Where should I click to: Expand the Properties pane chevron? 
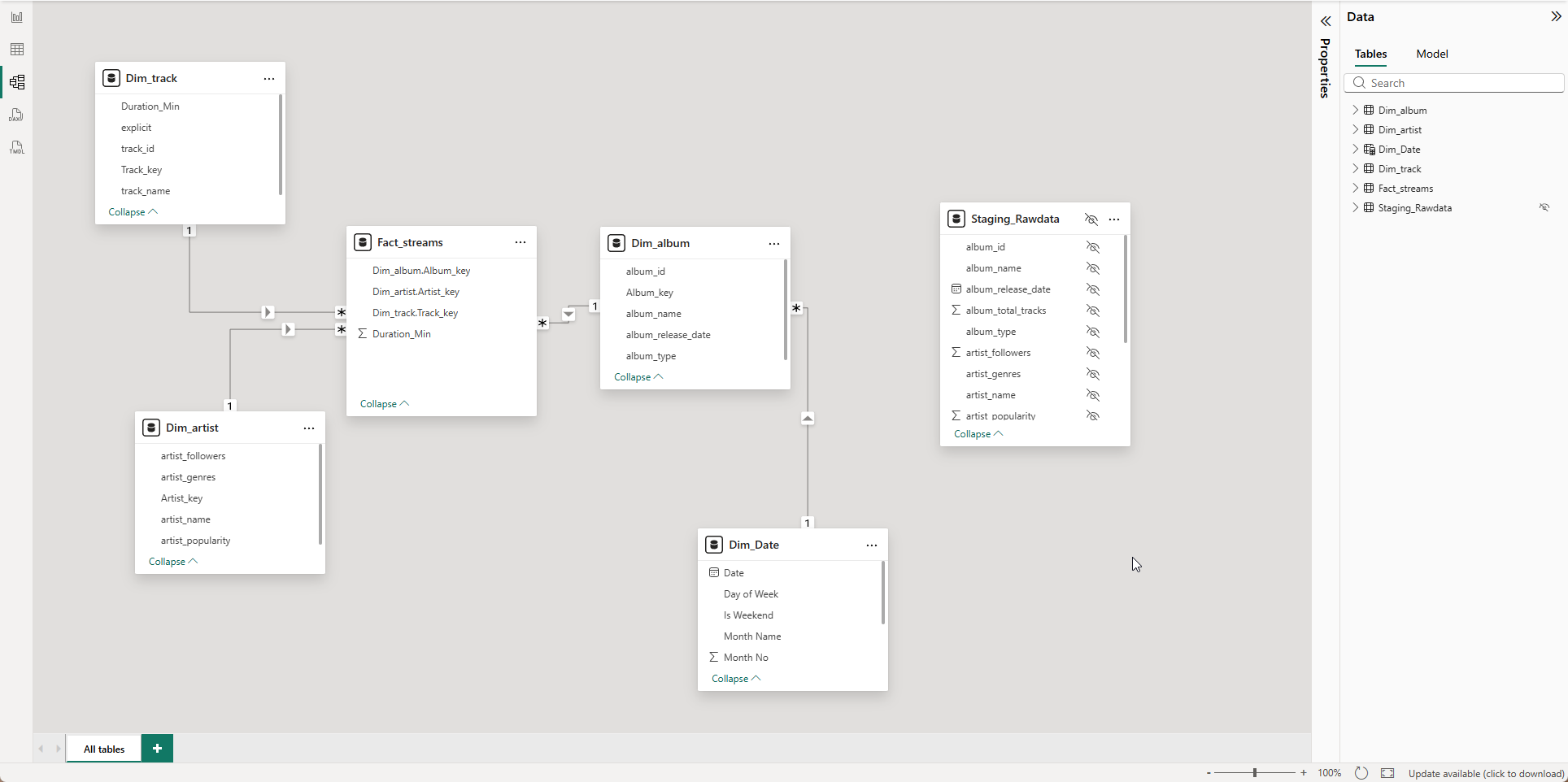[x=1326, y=21]
